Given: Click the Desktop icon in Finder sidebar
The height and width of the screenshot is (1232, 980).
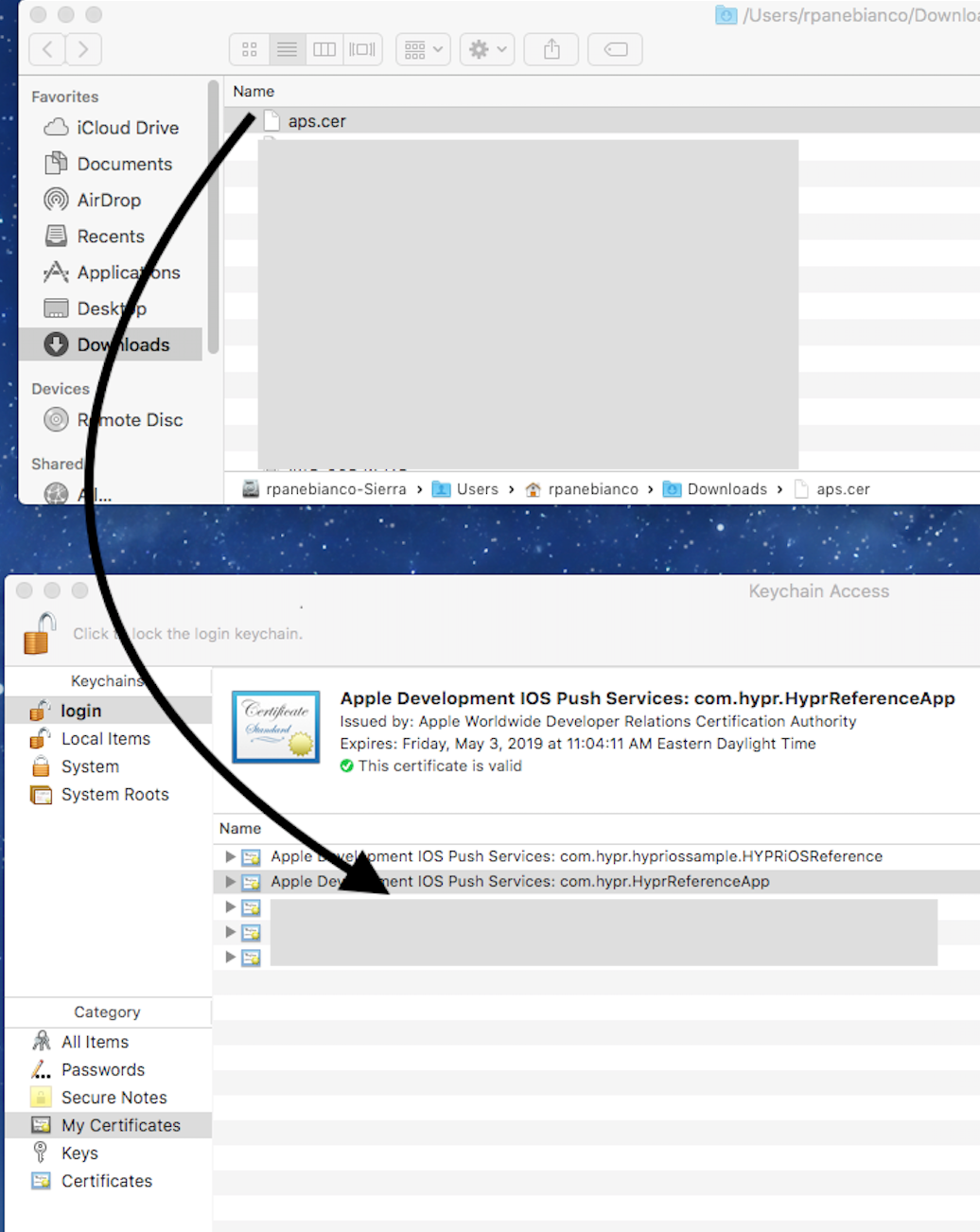Looking at the screenshot, I should (57, 308).
